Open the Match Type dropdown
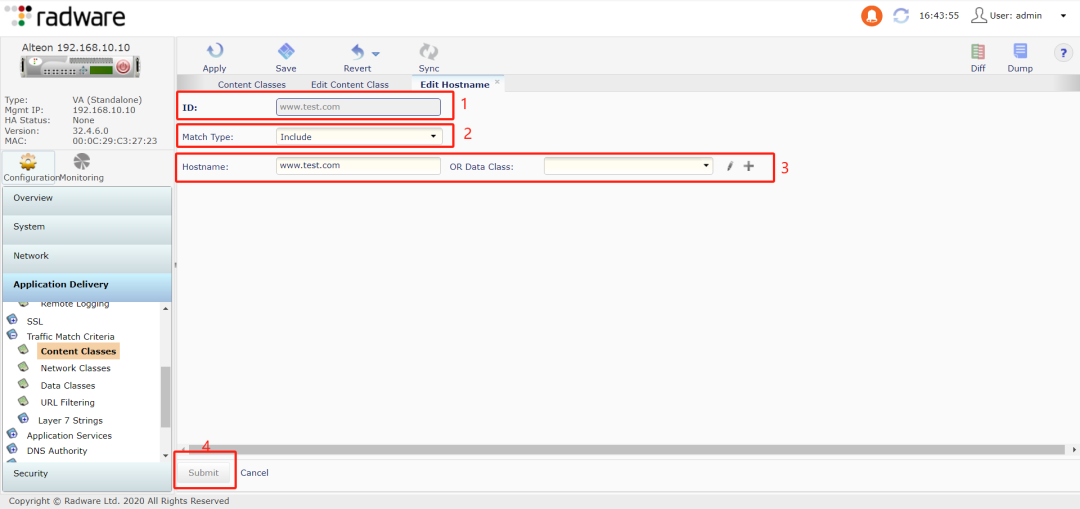This screenshot has height=509, width=1080. coord(359,136)
